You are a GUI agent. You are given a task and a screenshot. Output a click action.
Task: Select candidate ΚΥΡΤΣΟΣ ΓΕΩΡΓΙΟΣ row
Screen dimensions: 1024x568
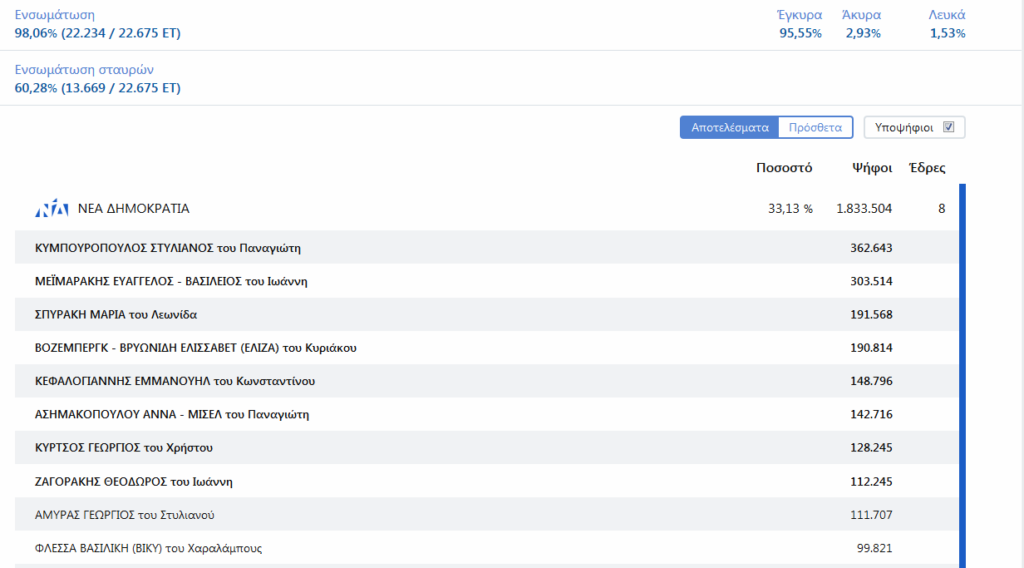(124, 448)
